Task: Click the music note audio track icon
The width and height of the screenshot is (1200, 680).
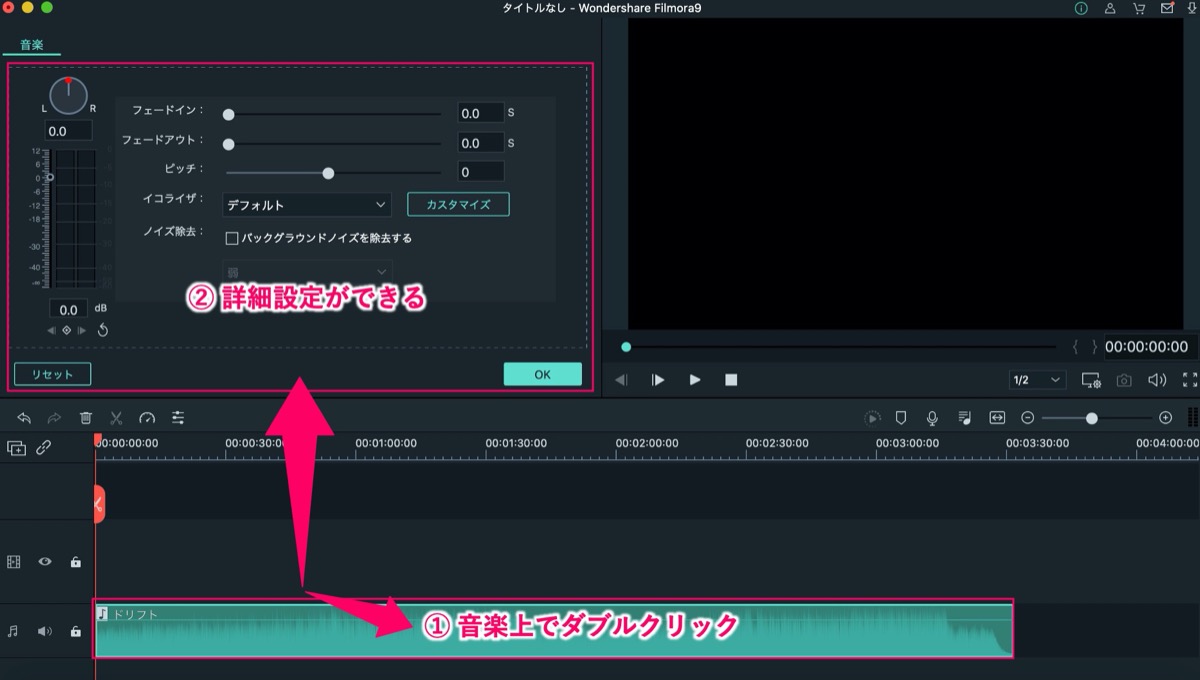Action: click(13, 631)
